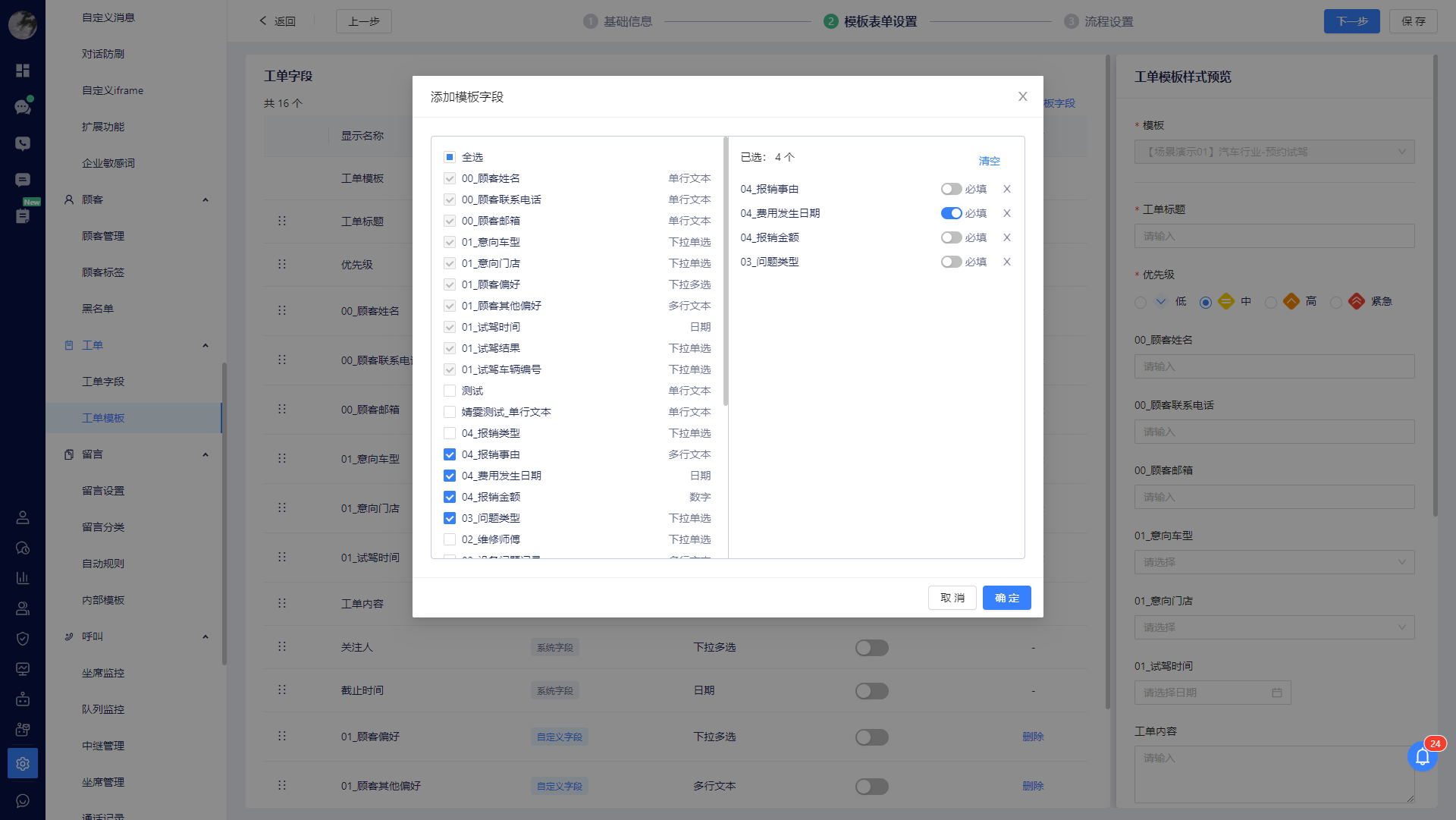Remove 04_报销金额 from selected list
Screen dimensions: 1456x820
[x=1007, y=237]
